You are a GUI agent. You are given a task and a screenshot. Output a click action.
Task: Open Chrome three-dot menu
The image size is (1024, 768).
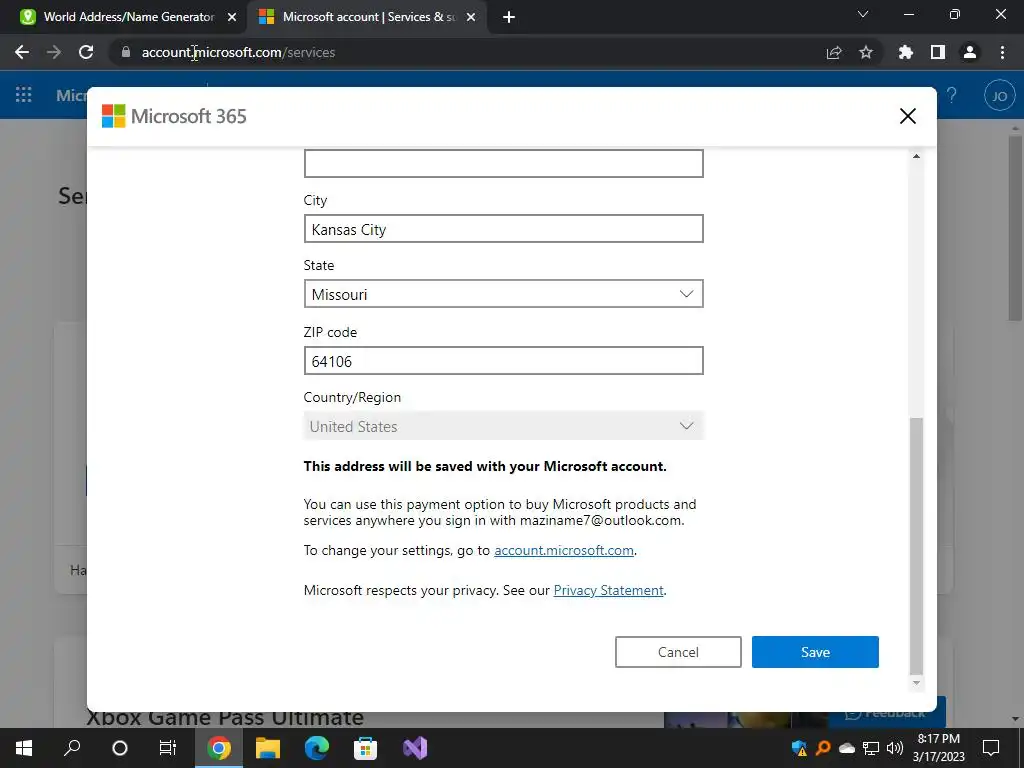(1002, 52)
